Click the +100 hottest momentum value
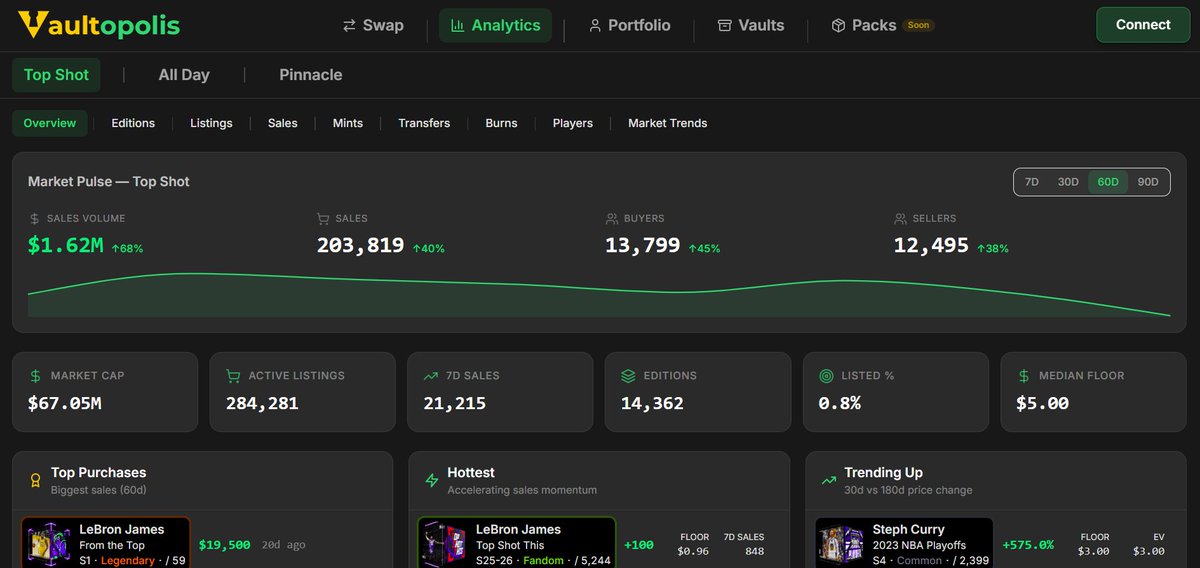1200x568 pixels. 638,545
